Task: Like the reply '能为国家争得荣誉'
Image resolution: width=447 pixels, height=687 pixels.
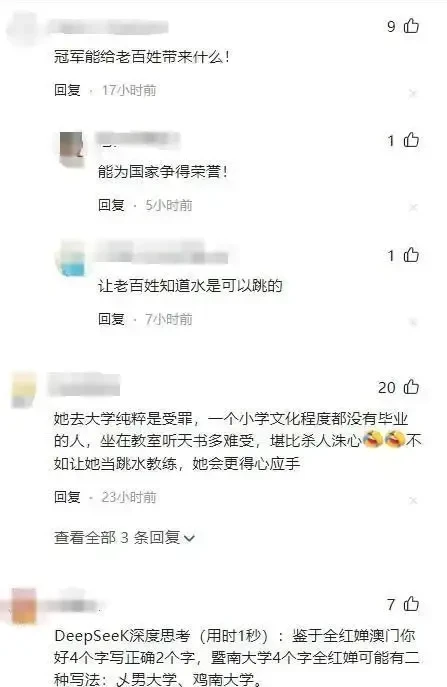Action: click(x=411, y=141)
